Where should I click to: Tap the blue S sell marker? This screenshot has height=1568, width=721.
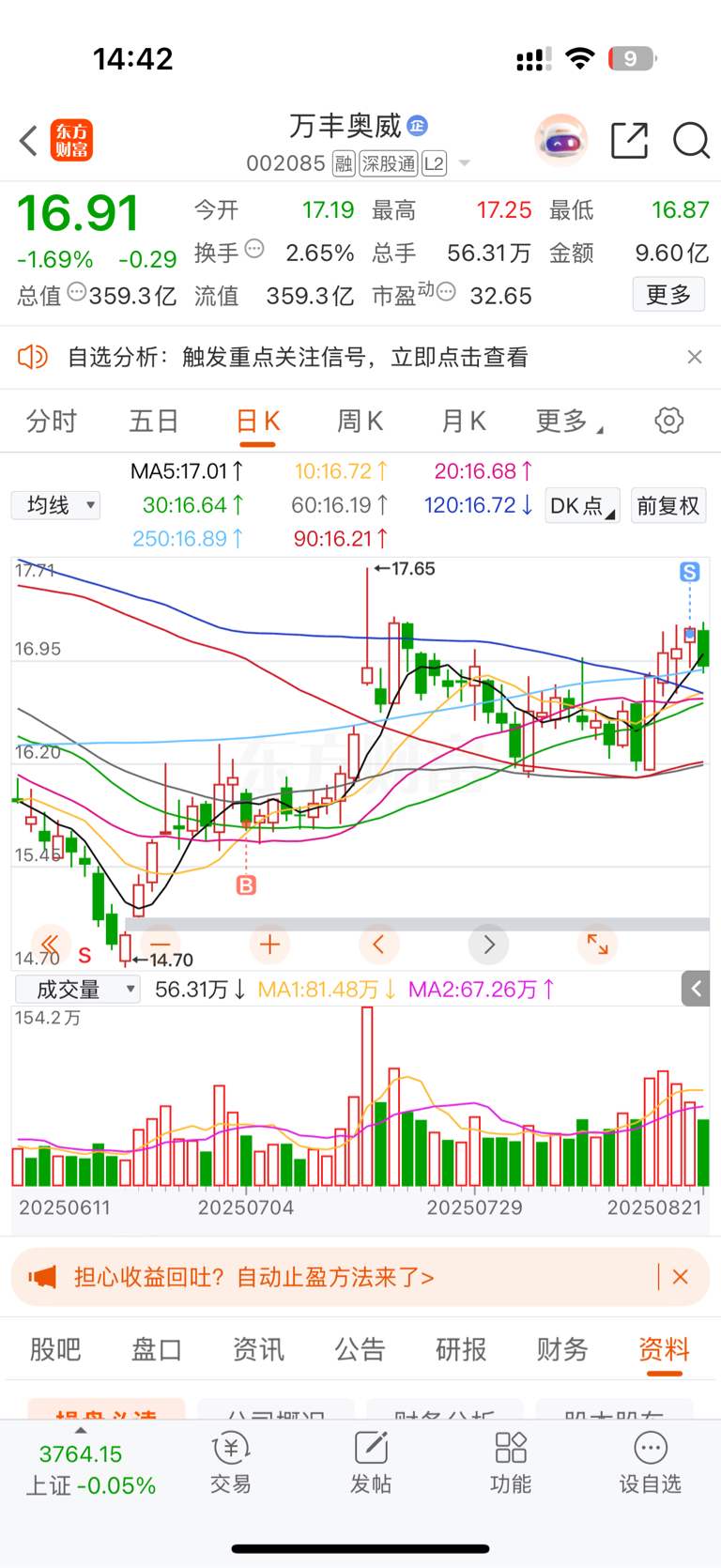(x=689, y=572)
